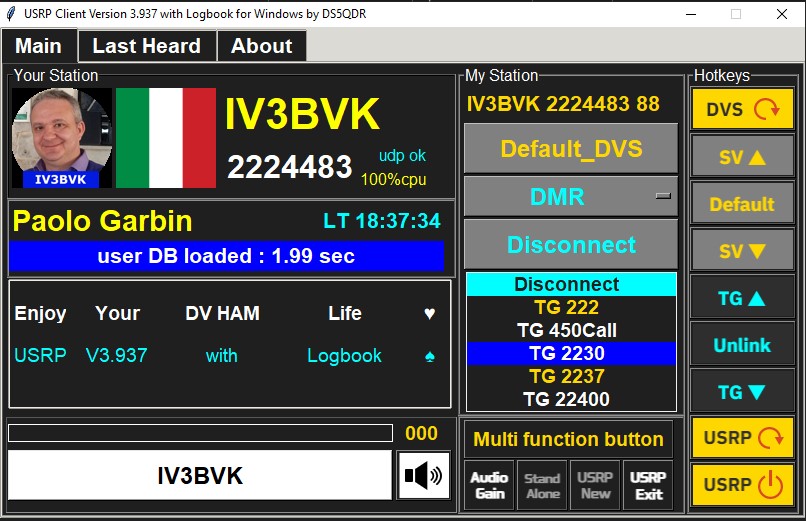Click the TG down arrow hotkey

(742, 392)
